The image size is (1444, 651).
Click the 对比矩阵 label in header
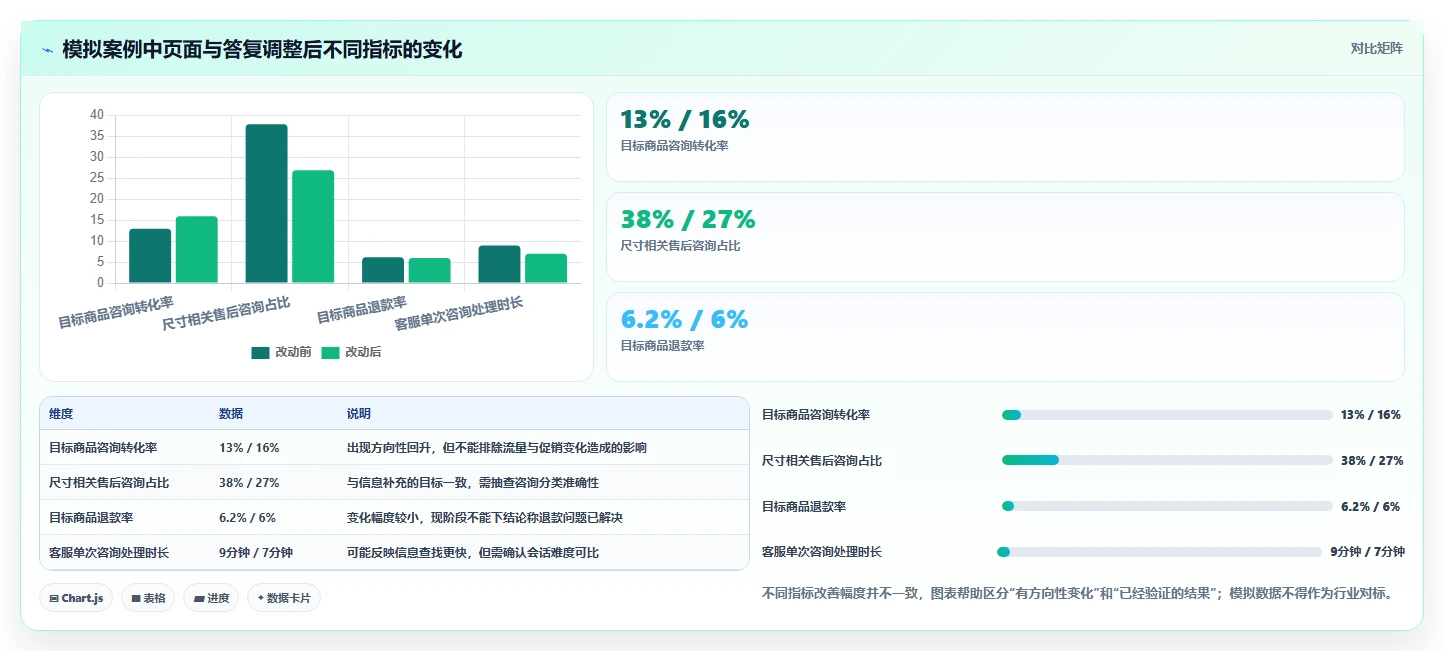(1376, 48)
